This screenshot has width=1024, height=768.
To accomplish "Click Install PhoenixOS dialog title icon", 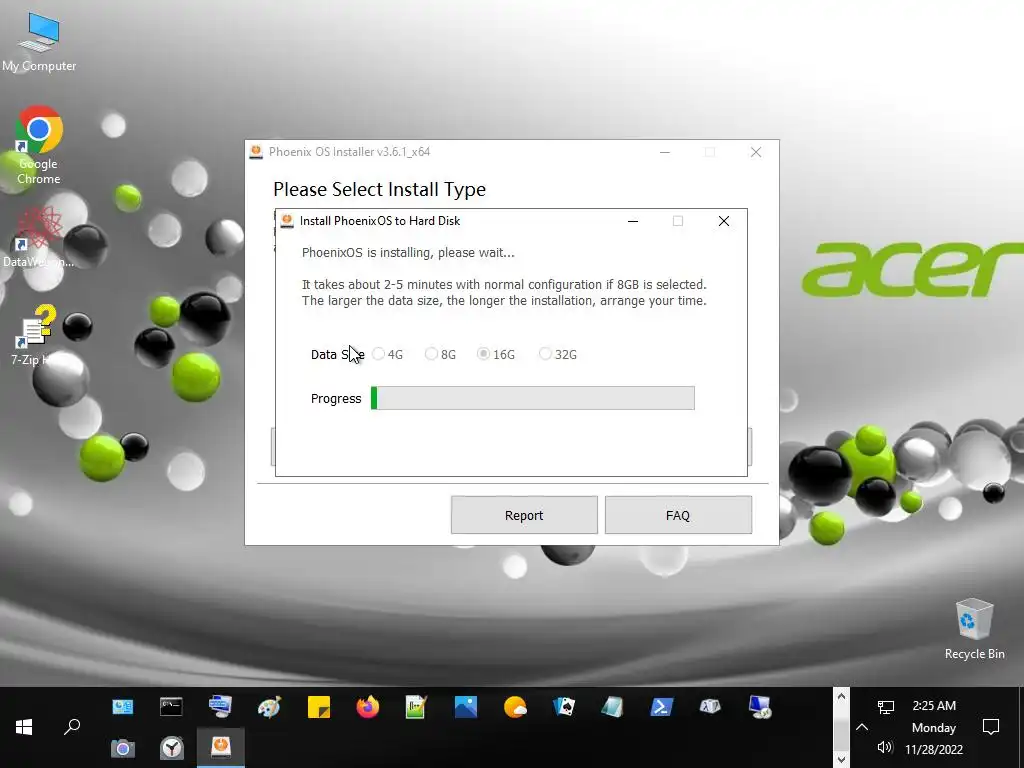I will click(x=287, y=221).
